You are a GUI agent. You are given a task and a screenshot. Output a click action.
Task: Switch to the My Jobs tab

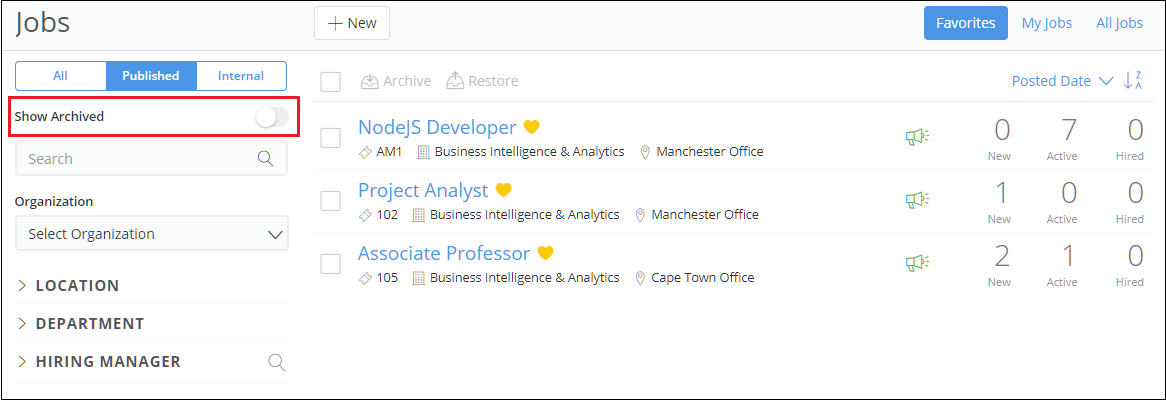(1046, 23)
